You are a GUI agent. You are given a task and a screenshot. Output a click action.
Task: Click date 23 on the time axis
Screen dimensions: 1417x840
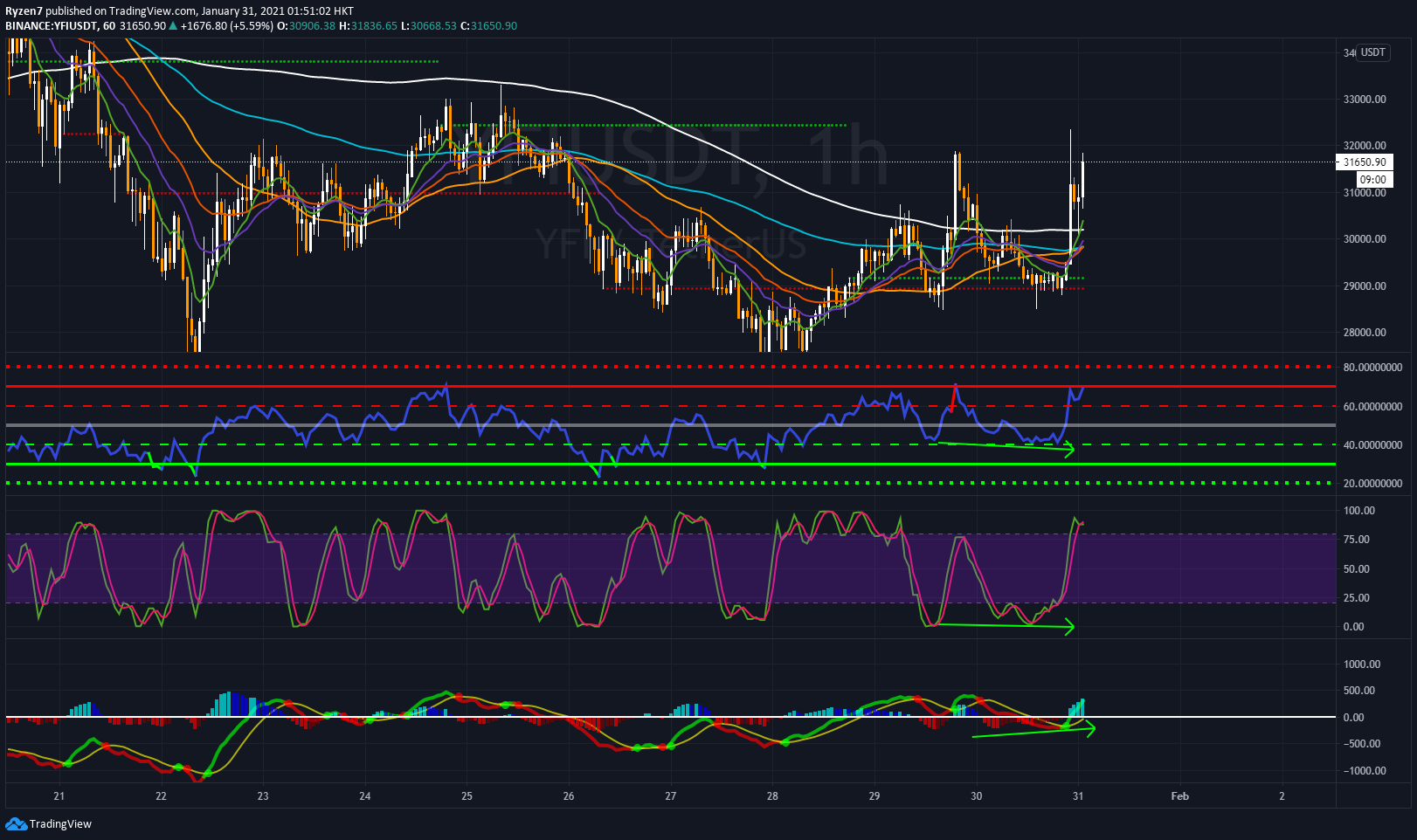point(263,796)
